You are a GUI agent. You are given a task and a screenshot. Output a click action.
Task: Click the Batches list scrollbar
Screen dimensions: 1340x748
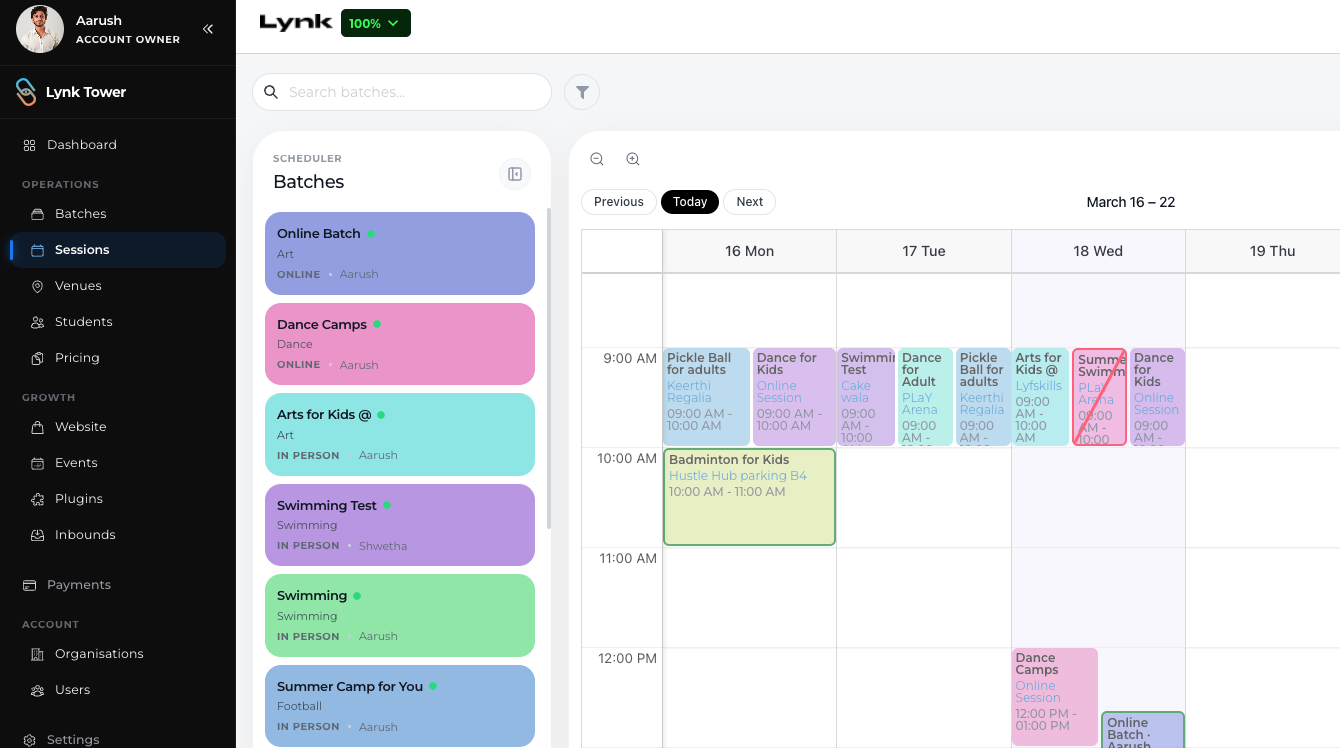(x=548, y=367)
